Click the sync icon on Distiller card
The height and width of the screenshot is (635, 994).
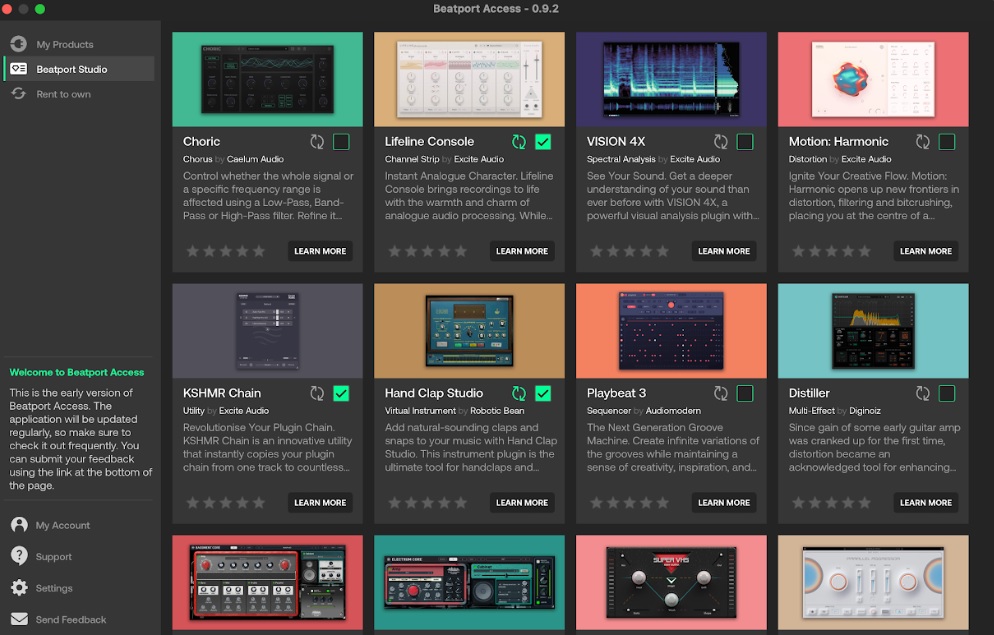[x=922, y=394]
